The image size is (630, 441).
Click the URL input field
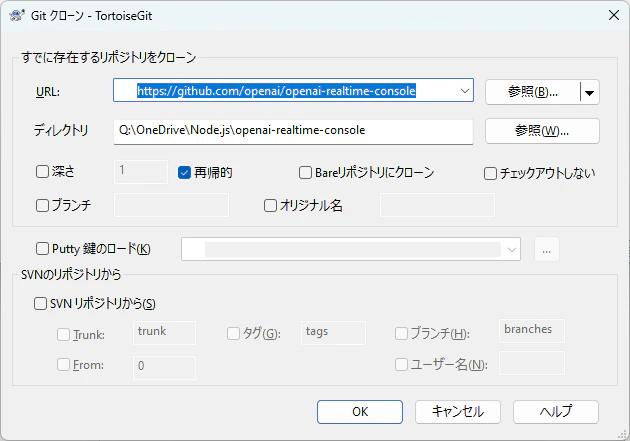(x=293, y=90)
